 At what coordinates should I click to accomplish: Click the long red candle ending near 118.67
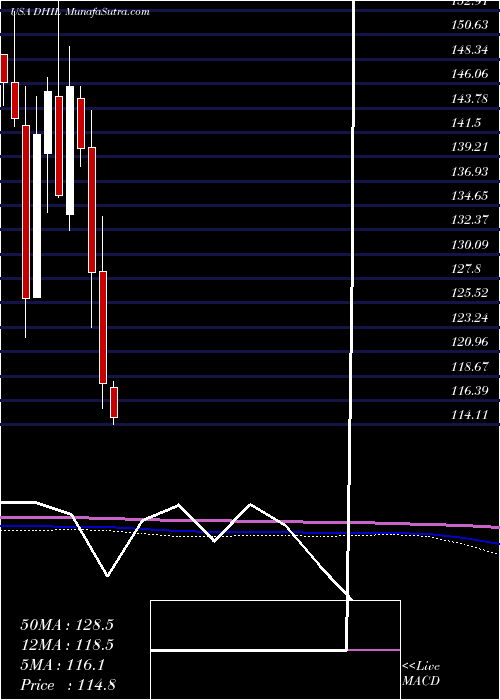[103, 327]
